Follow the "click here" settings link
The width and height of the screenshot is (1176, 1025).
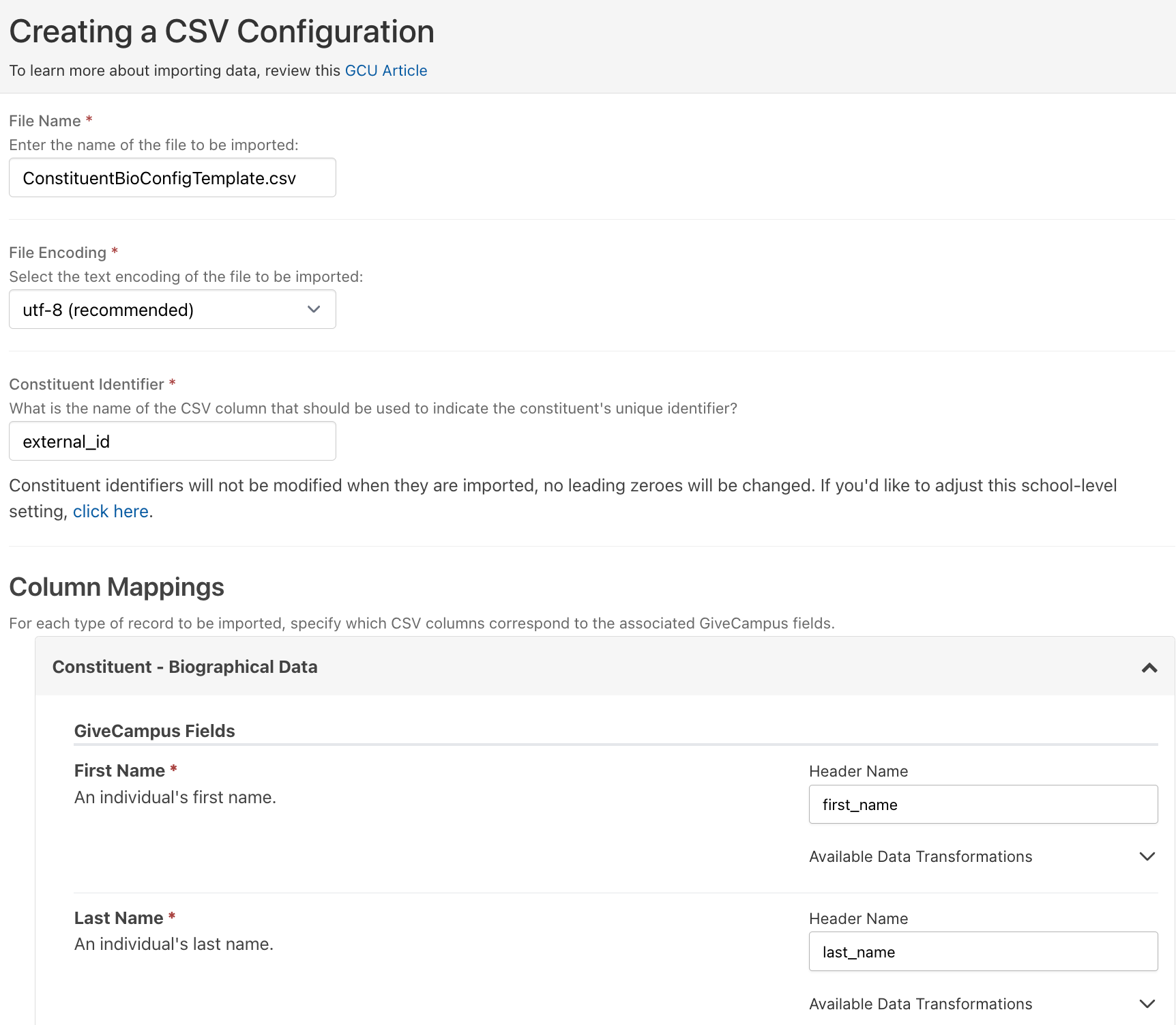point(111,512)
